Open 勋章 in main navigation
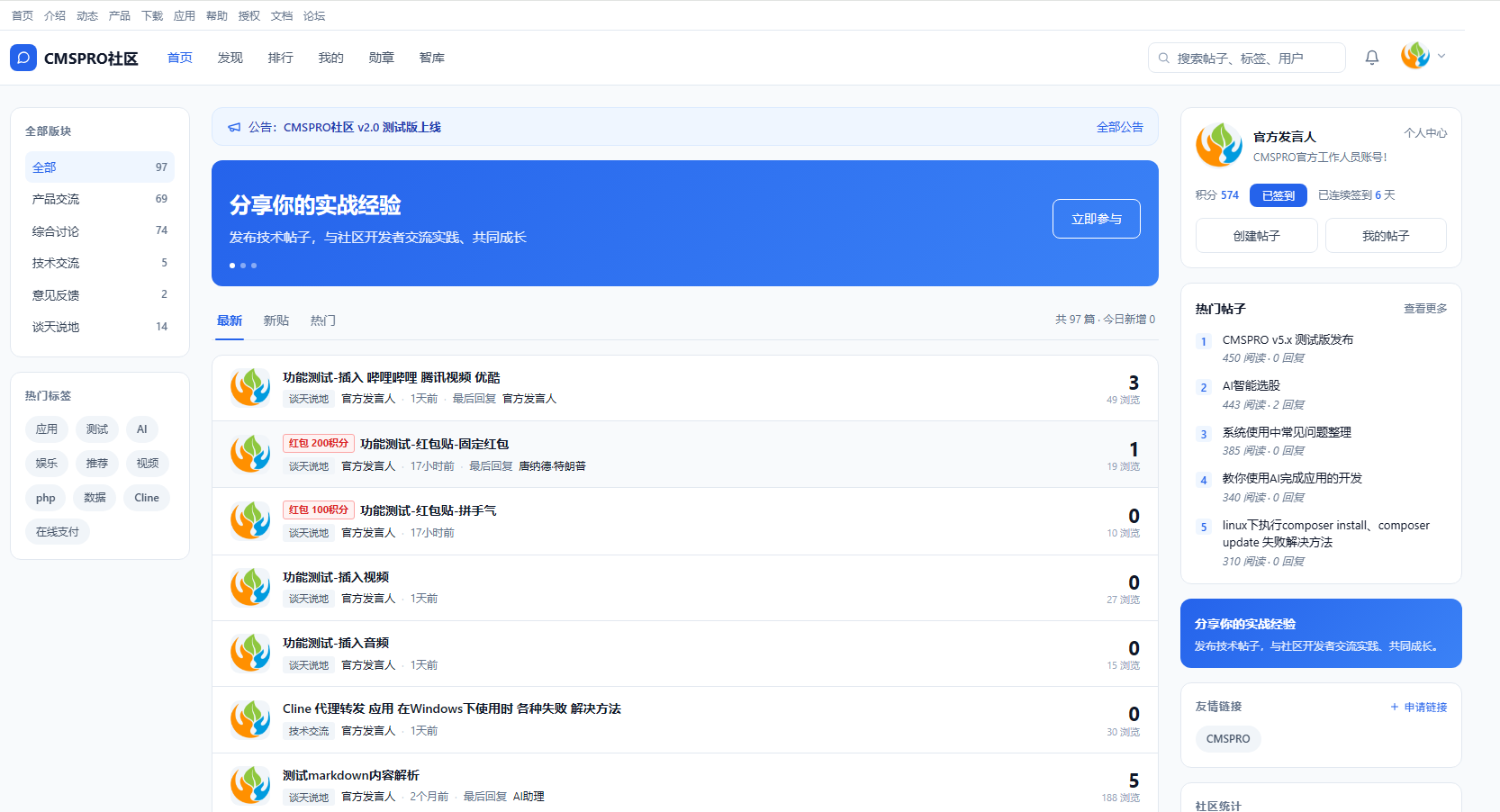1500x812 pixels. click(382, 58)
